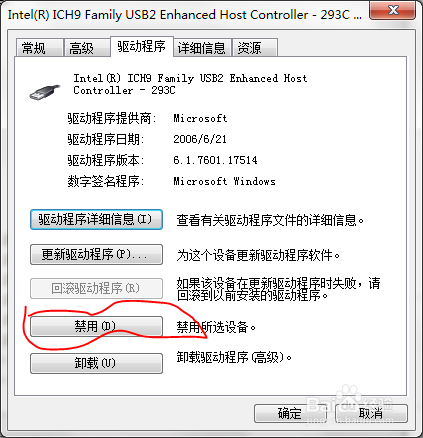The height and width of the screenshot is (438, 423).
Task: Click the USB connector device icon
Action: 44,92
